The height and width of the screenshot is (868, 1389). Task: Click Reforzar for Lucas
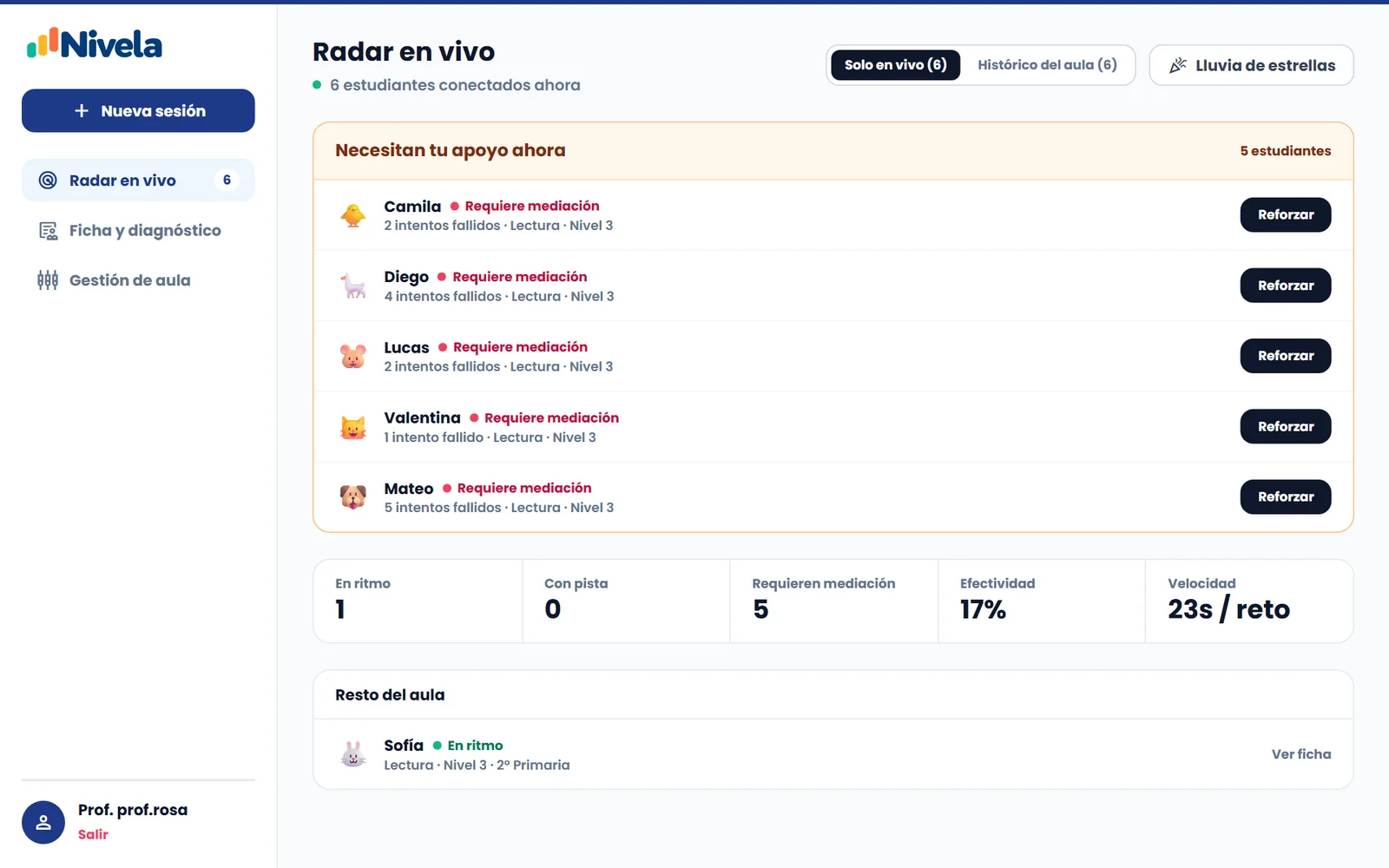tap(1285, 356)
